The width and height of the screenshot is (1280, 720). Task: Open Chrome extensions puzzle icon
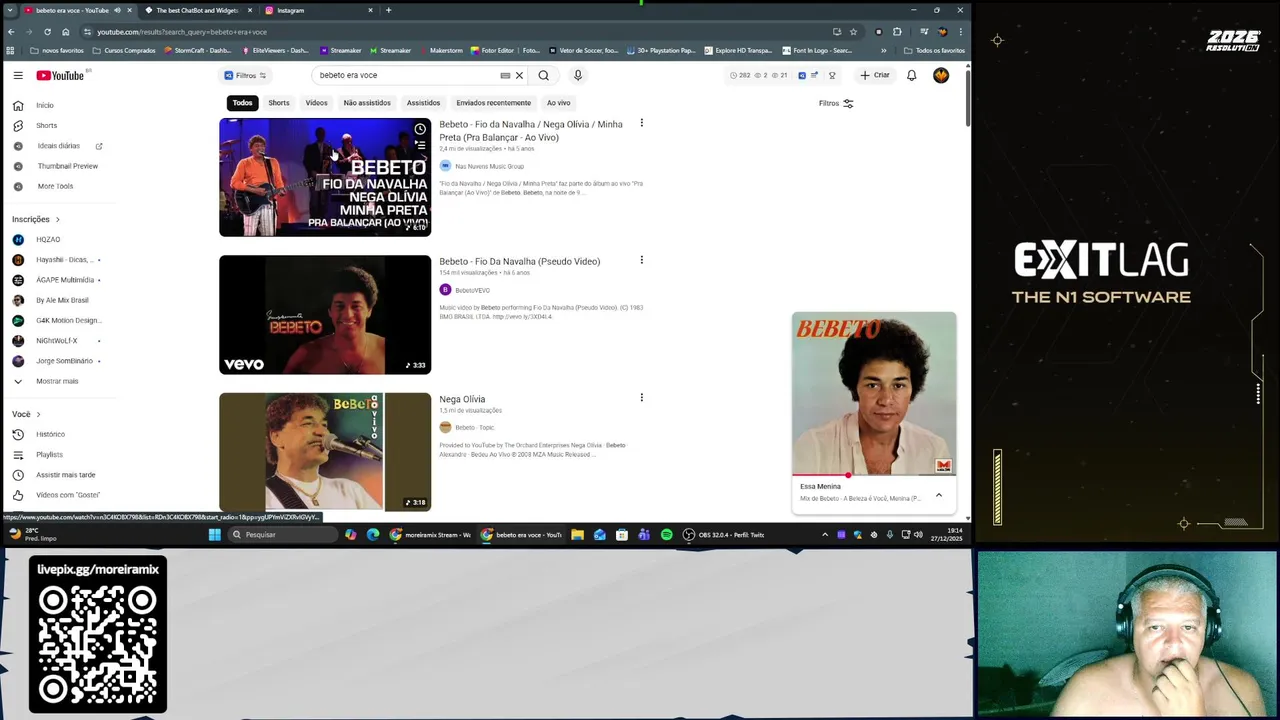897,31
